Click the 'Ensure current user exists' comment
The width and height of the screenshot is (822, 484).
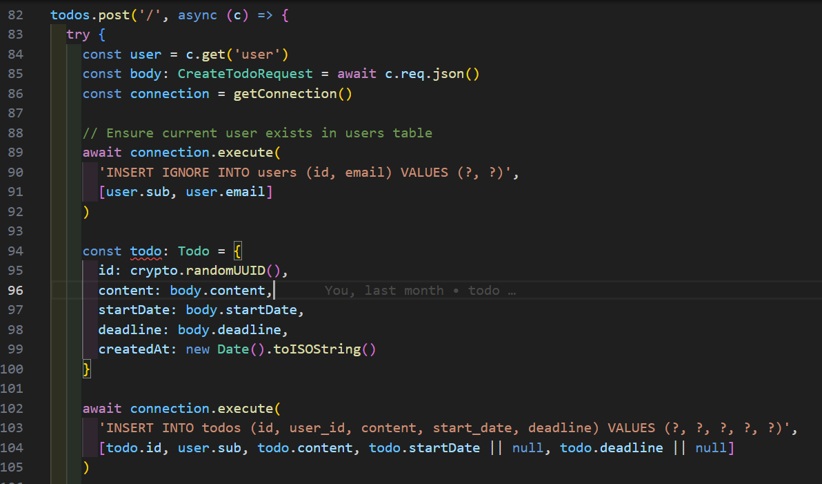(257, 133)
